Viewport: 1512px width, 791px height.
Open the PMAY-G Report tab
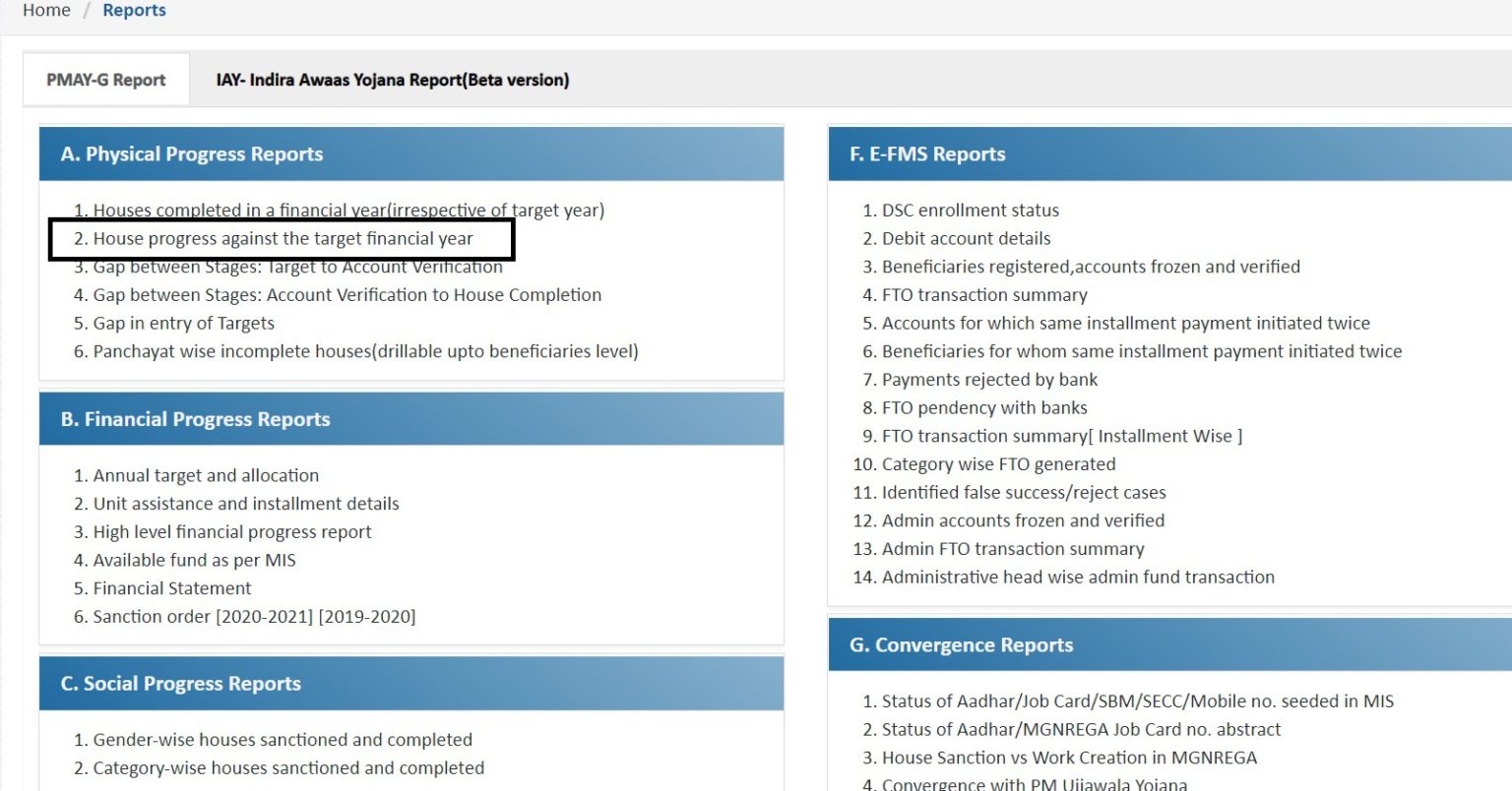pos(105,80)
